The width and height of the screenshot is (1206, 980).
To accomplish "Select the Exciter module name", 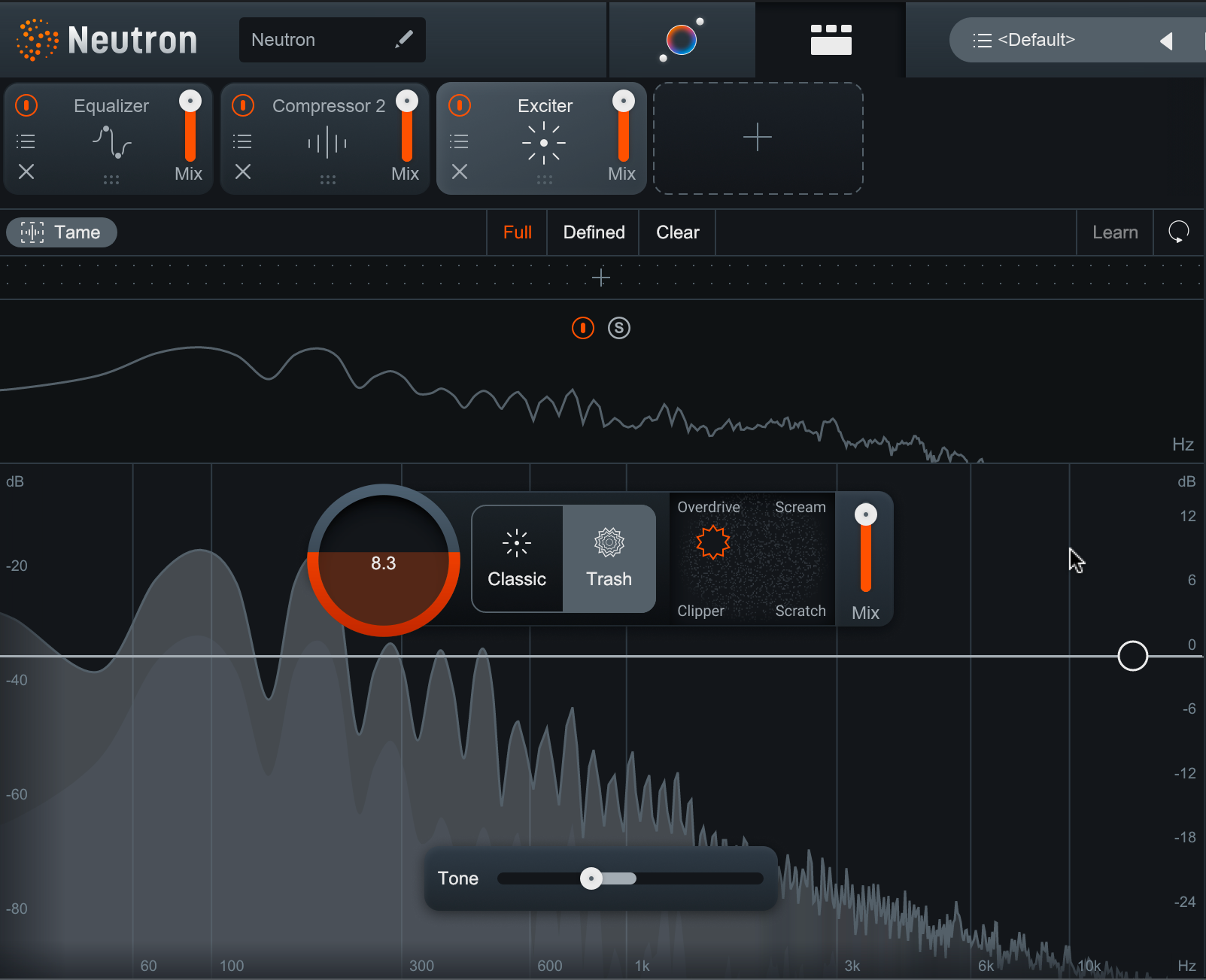I will pos(545,106).
